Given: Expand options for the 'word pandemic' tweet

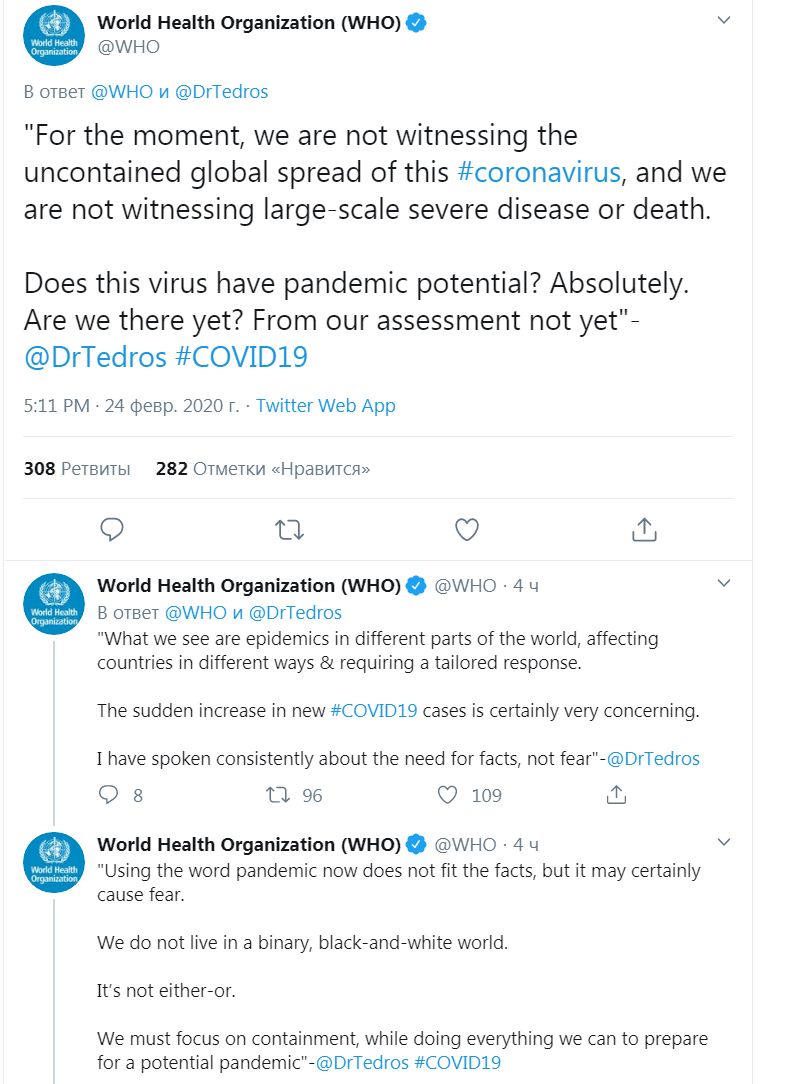Looking at the screenshot, I should [x=725, y=843].
